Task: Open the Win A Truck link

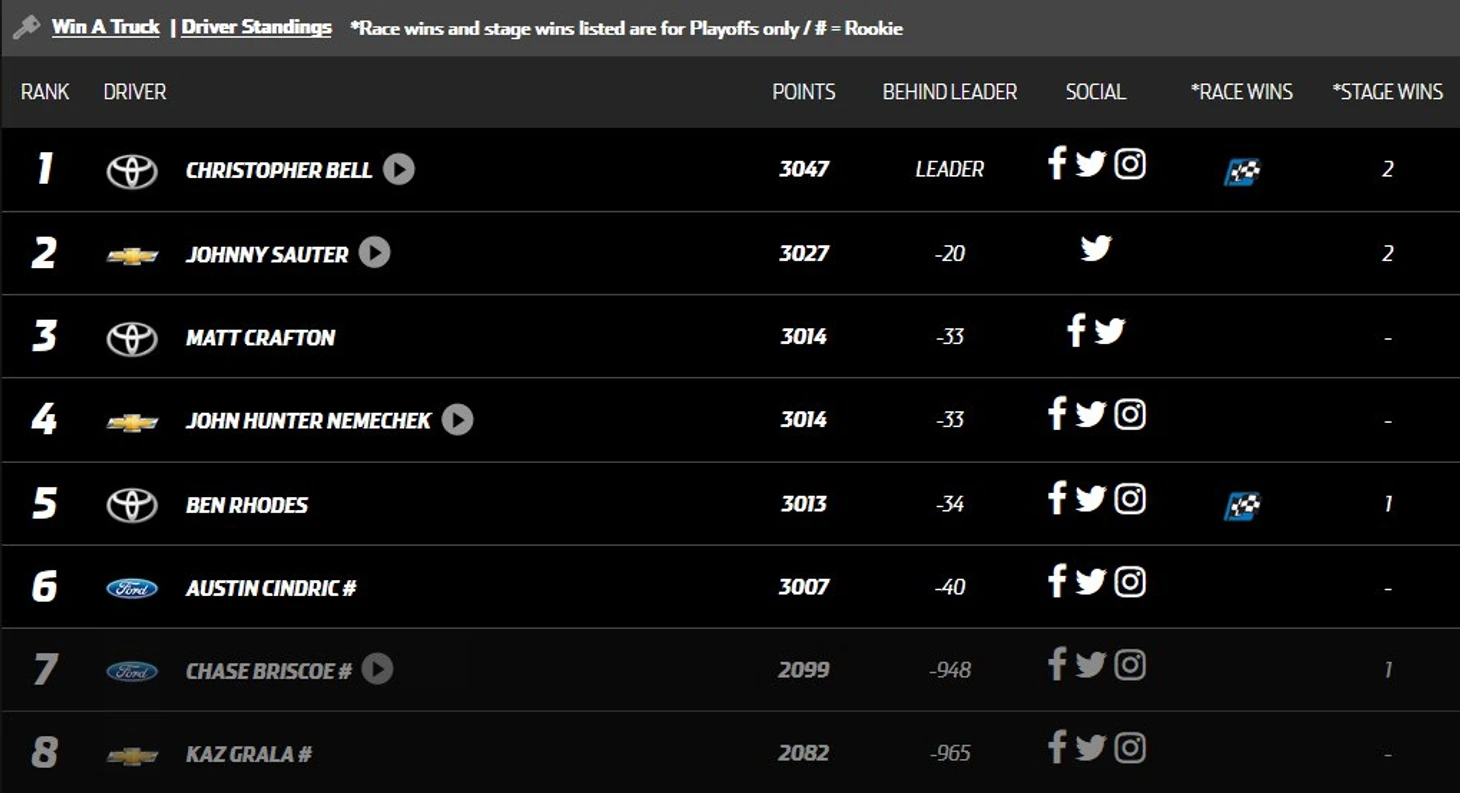Action: tap(105, 27)
